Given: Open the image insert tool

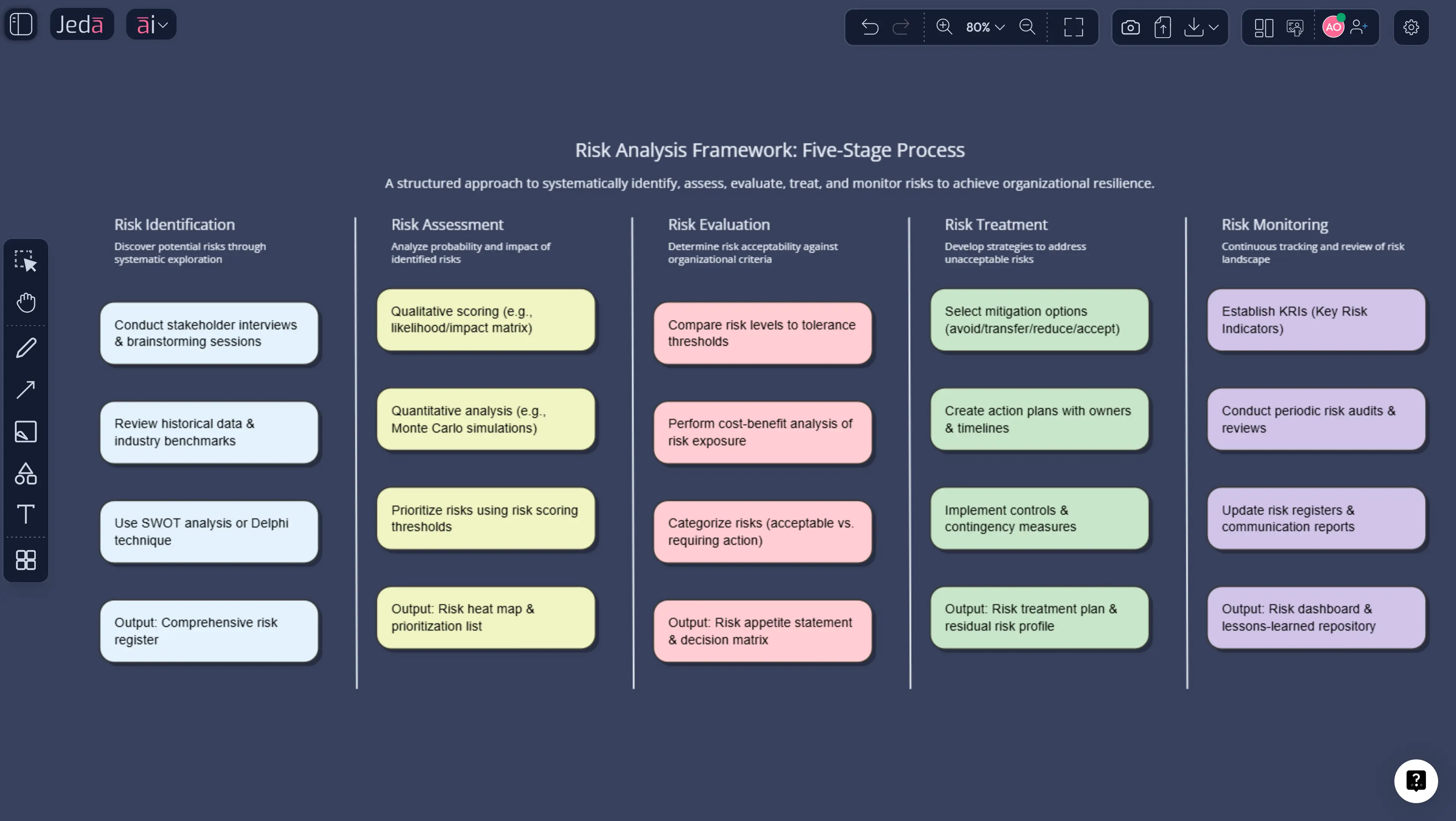Looking at the screenshot, I should 25,432.
